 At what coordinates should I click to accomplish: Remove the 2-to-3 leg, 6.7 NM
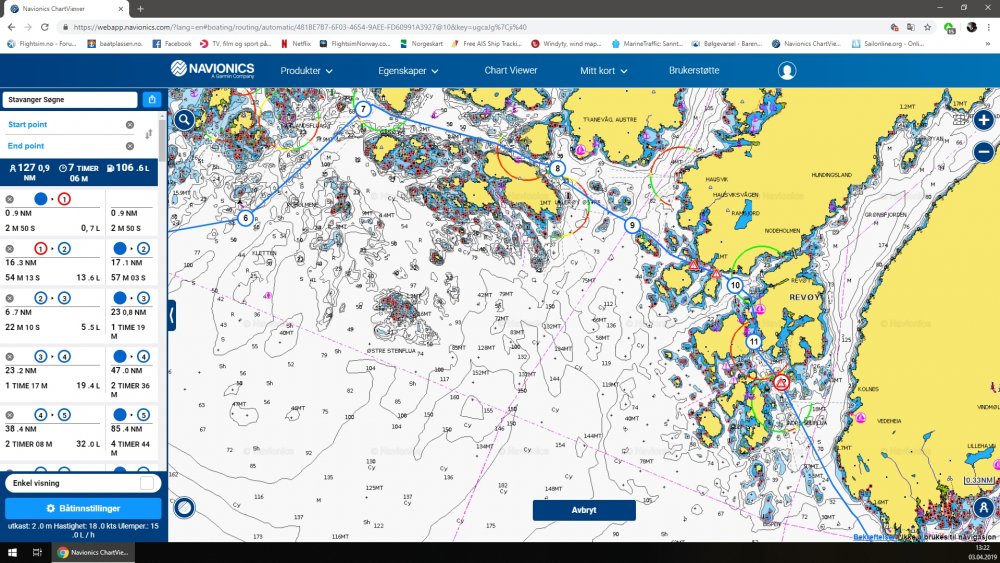coord(10,298)
